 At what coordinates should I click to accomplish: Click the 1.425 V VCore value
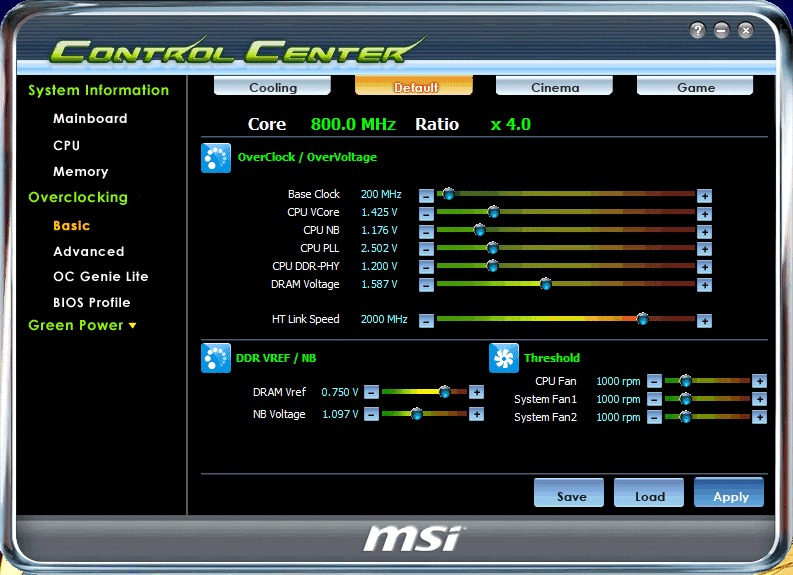coord(379,212)
